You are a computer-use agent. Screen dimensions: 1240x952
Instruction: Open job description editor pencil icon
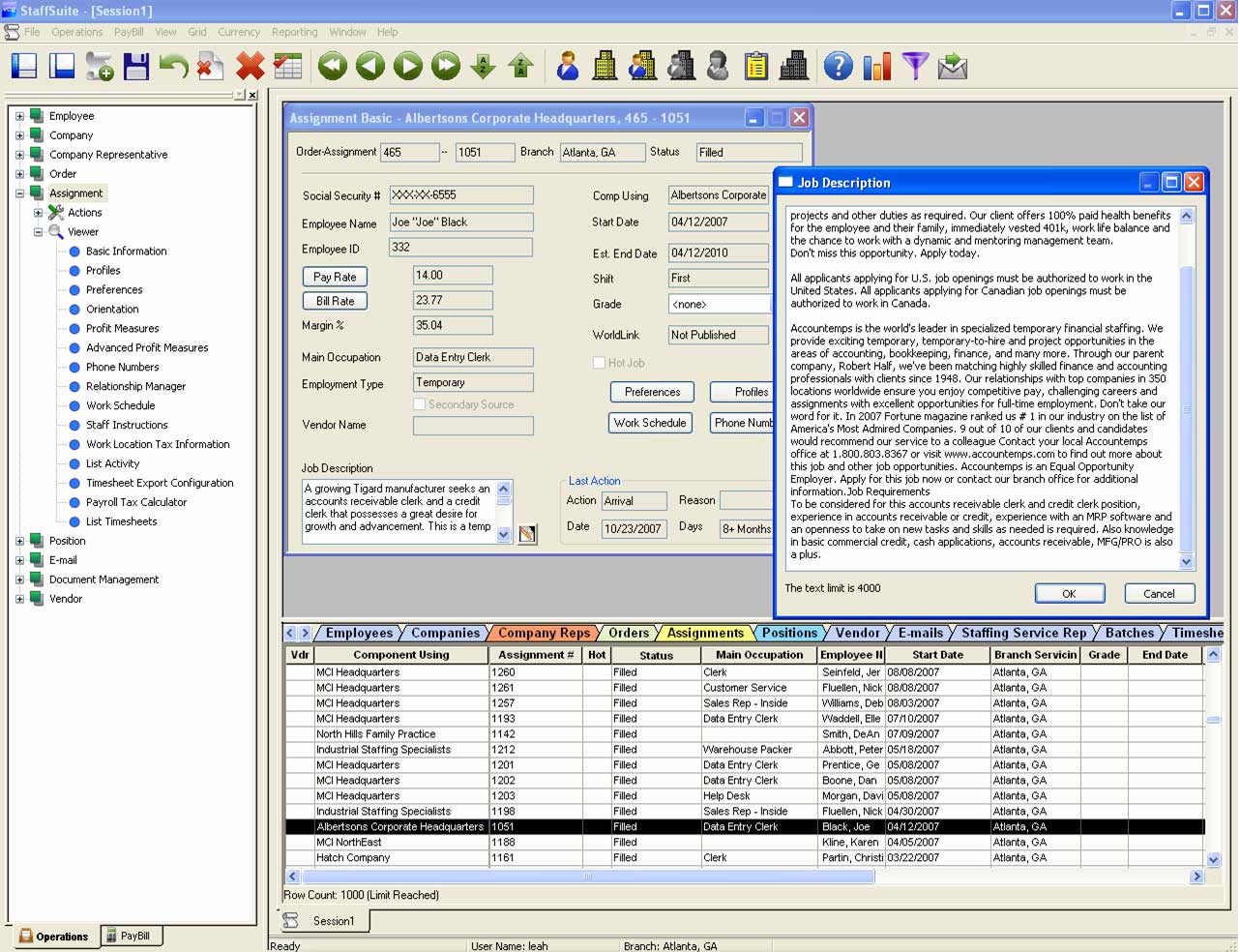coord(527,534)
